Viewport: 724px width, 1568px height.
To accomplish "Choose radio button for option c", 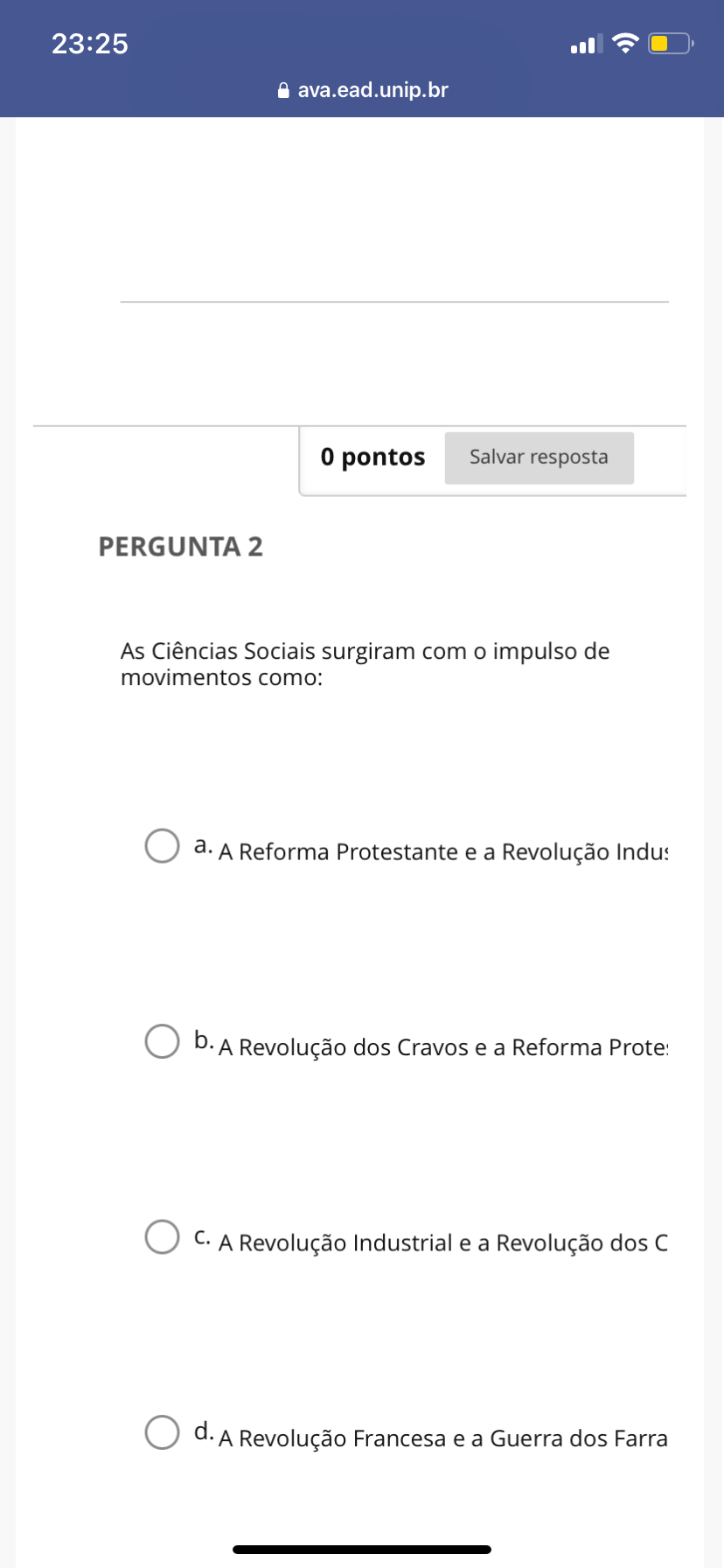I will click(162, 1237).
